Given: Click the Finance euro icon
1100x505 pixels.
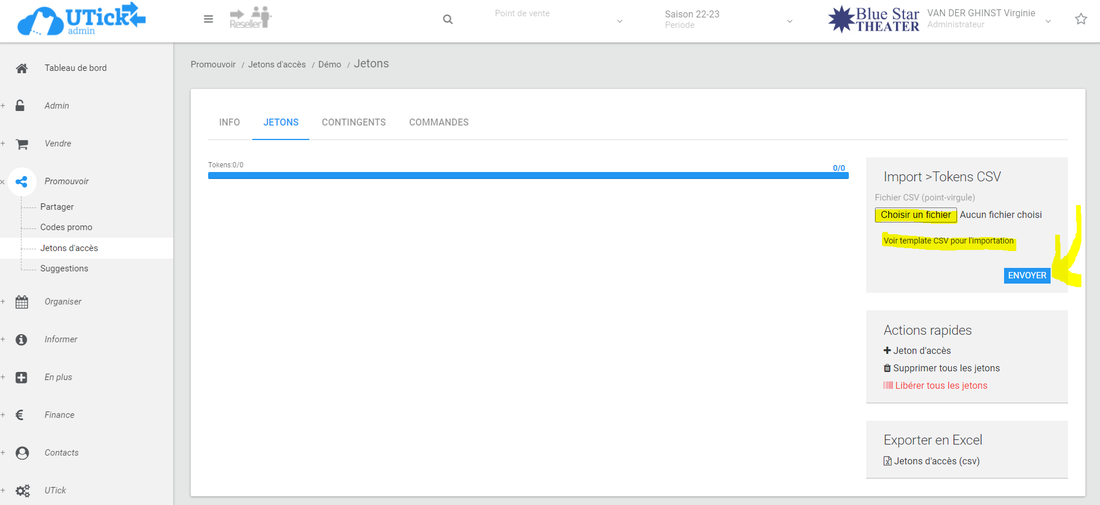Looking at the screenshot, I should click(22, 415).
